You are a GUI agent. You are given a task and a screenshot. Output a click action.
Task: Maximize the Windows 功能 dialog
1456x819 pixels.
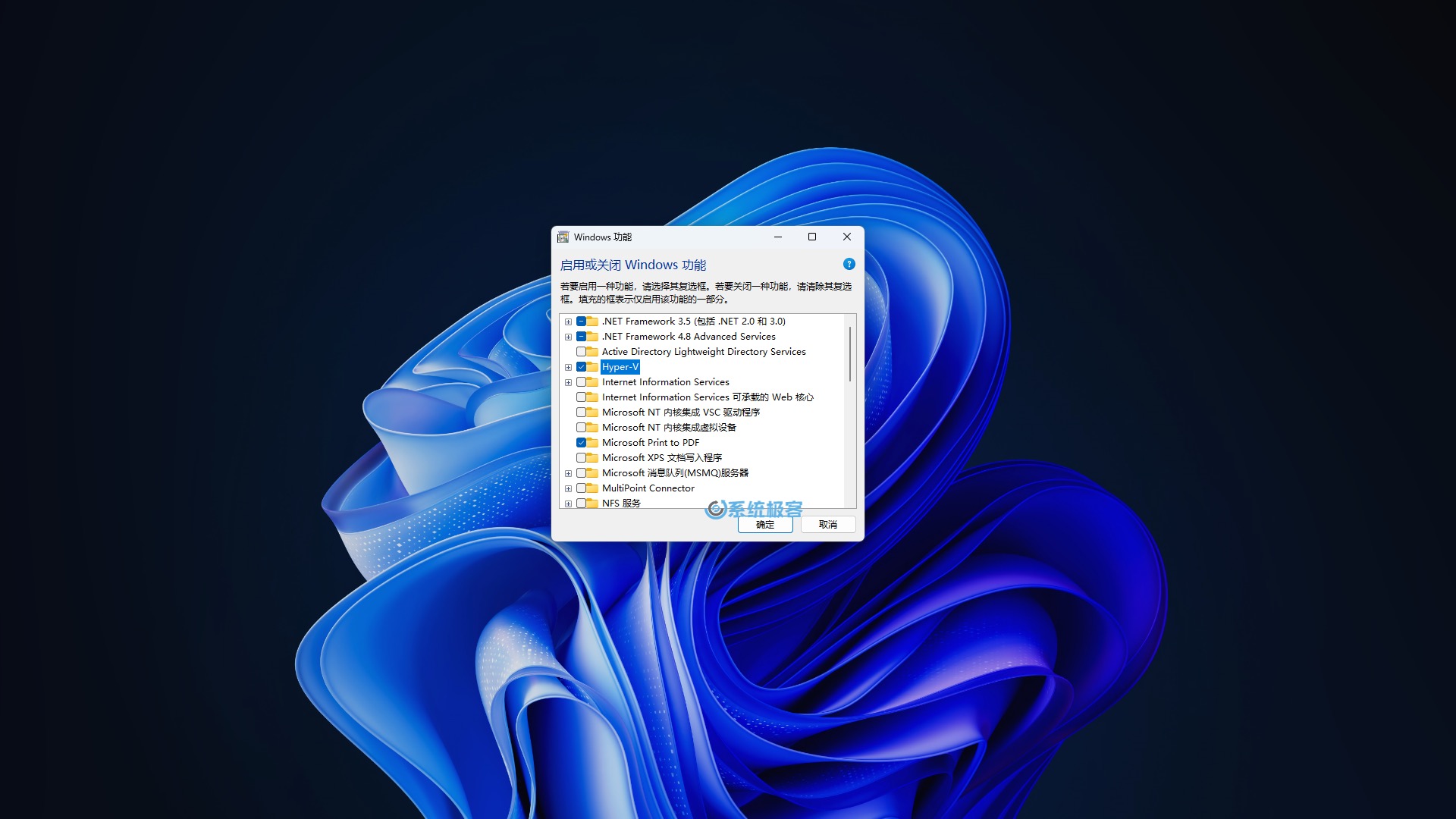click(x=812, y=237)
